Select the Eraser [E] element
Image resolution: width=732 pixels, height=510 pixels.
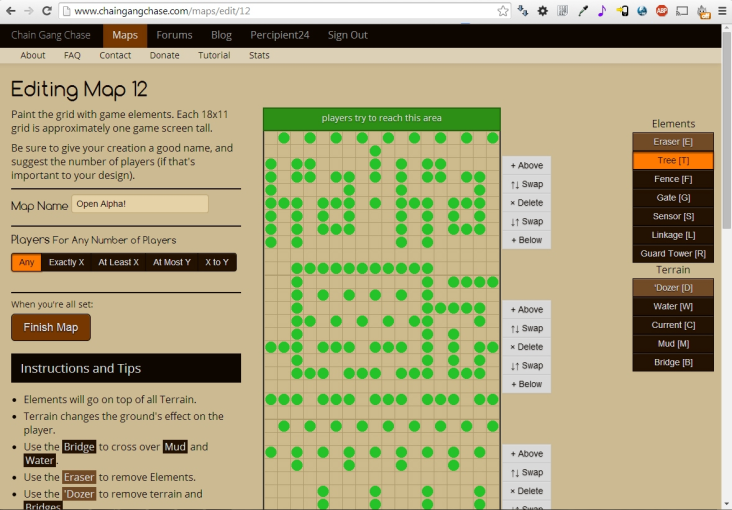(x=673, y=142)
